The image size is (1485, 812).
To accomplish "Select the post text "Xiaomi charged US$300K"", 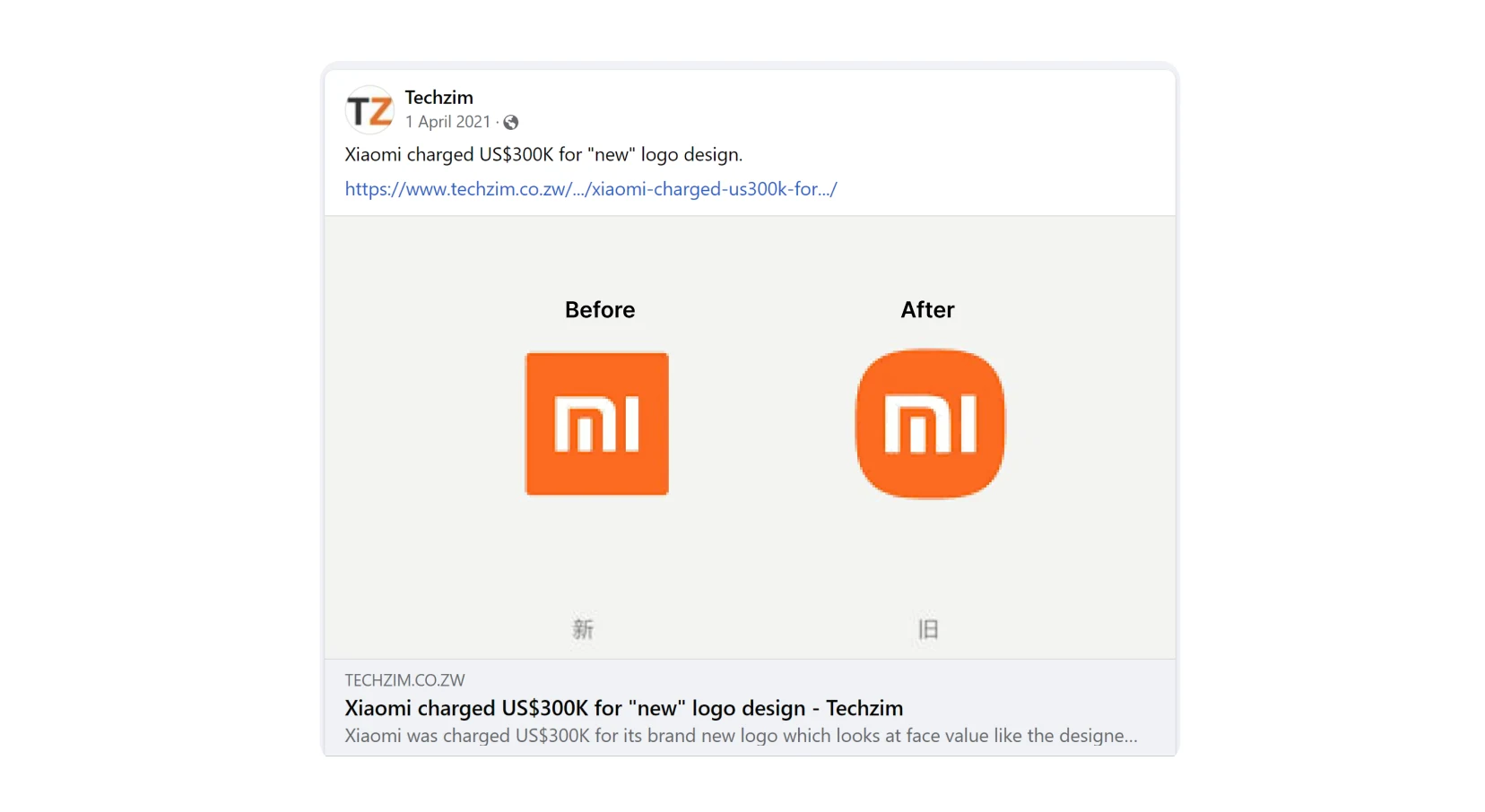I will pyautogui.click(x=449, y=155).
